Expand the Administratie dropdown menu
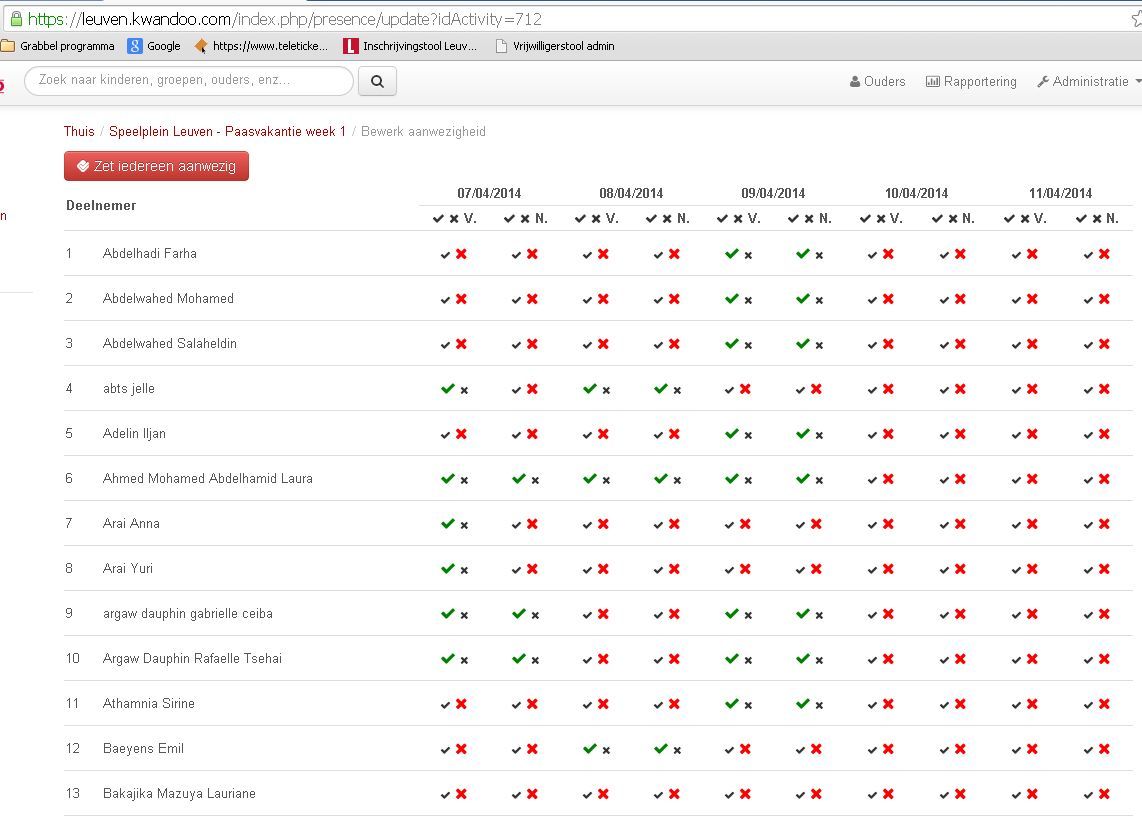The width and height of the screenshot is (1142, 816). click(1089, 82)
